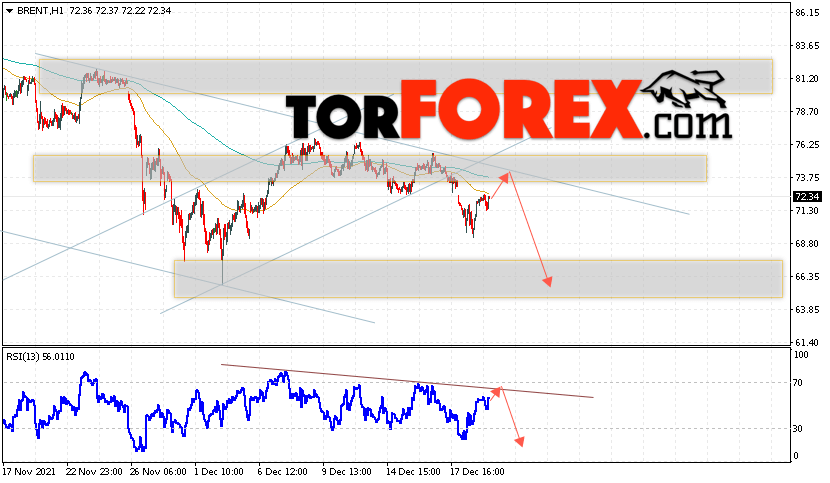Open the chart menu triangle beside BRENT,H1
The width and height of the screenshot is (830, 483).
9,11
